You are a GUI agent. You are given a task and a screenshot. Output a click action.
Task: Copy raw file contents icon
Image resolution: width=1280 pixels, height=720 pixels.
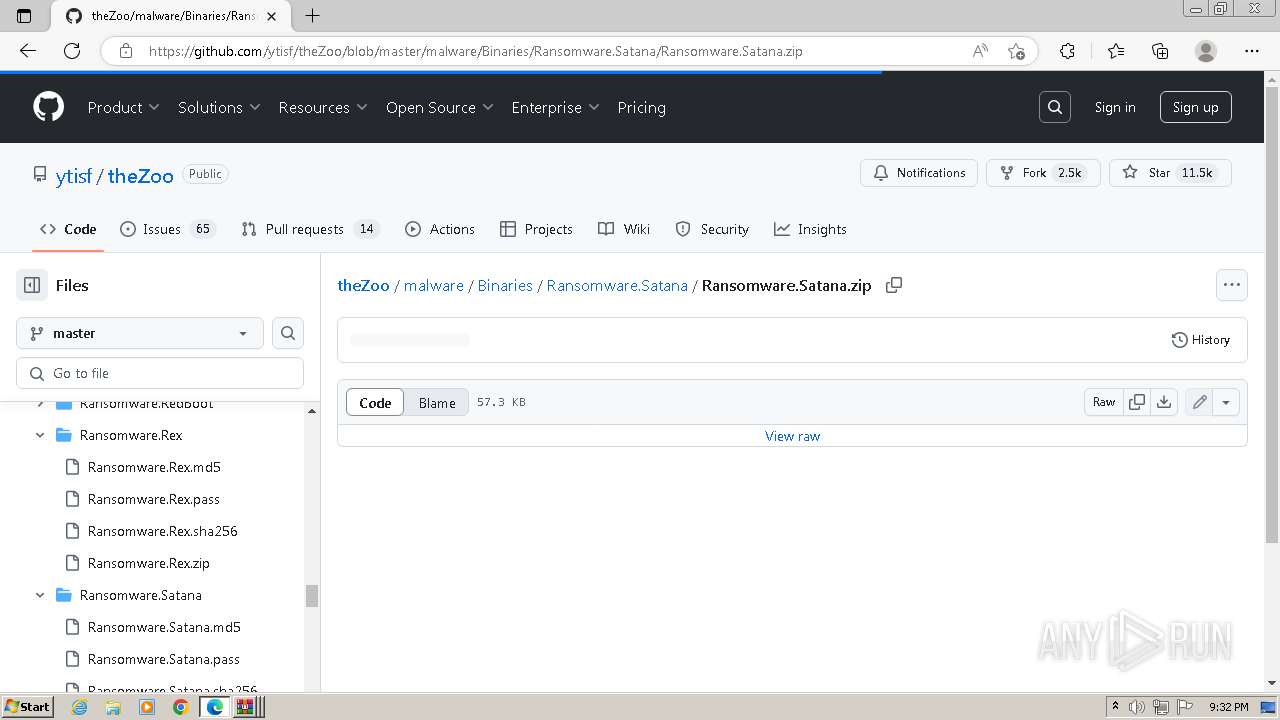click(1137, 402)
